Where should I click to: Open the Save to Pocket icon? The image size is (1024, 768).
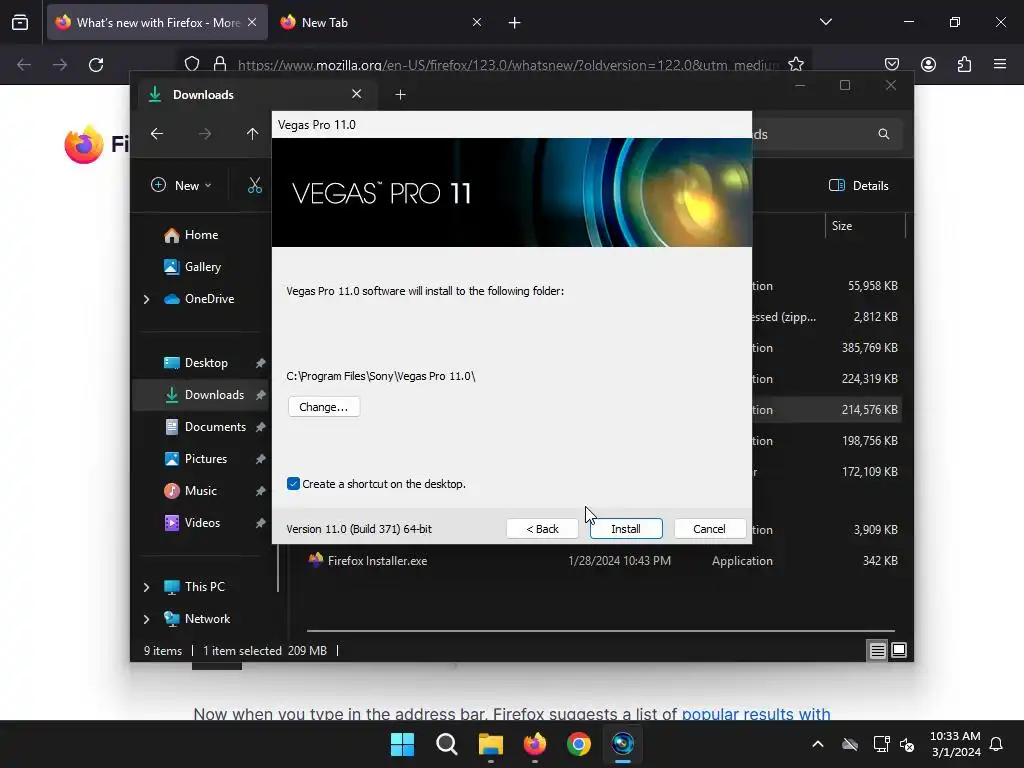click(892, 64)
